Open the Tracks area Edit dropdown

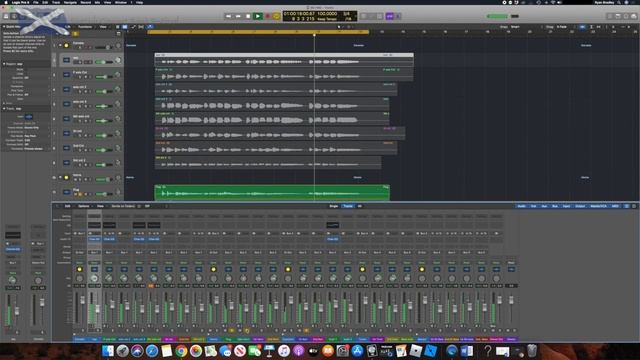point(68,27)
